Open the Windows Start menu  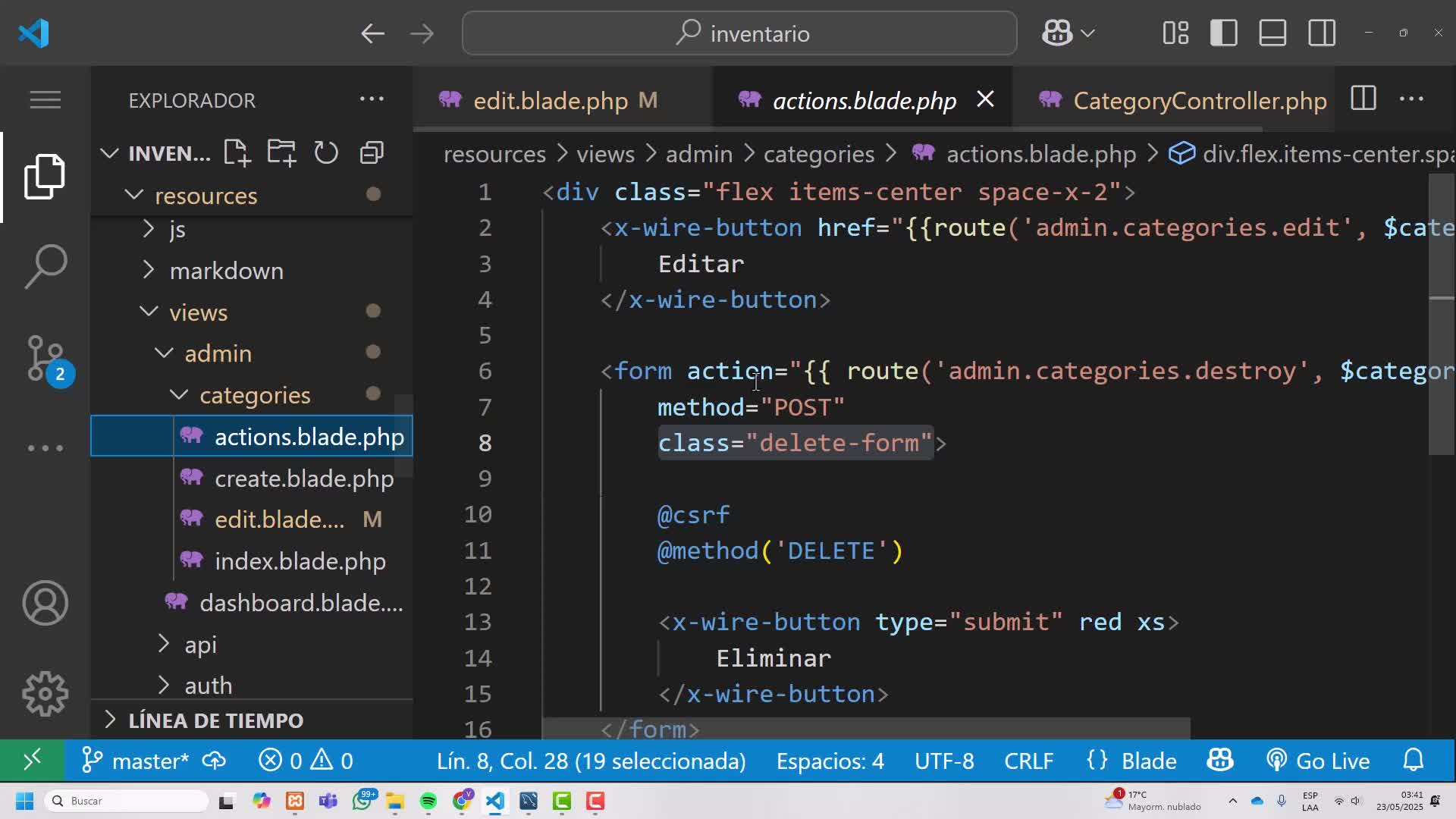coord(24,801)
